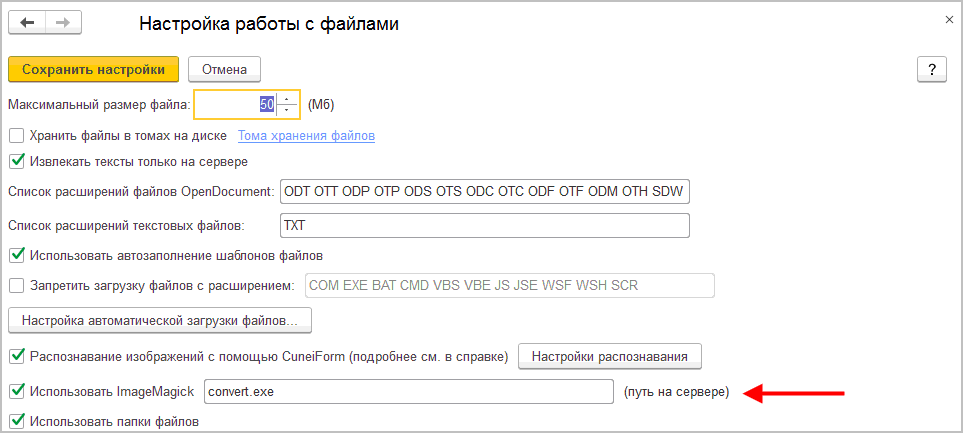Click the back navigation arrow
This screenshot has height=433, width=963.
27,24
